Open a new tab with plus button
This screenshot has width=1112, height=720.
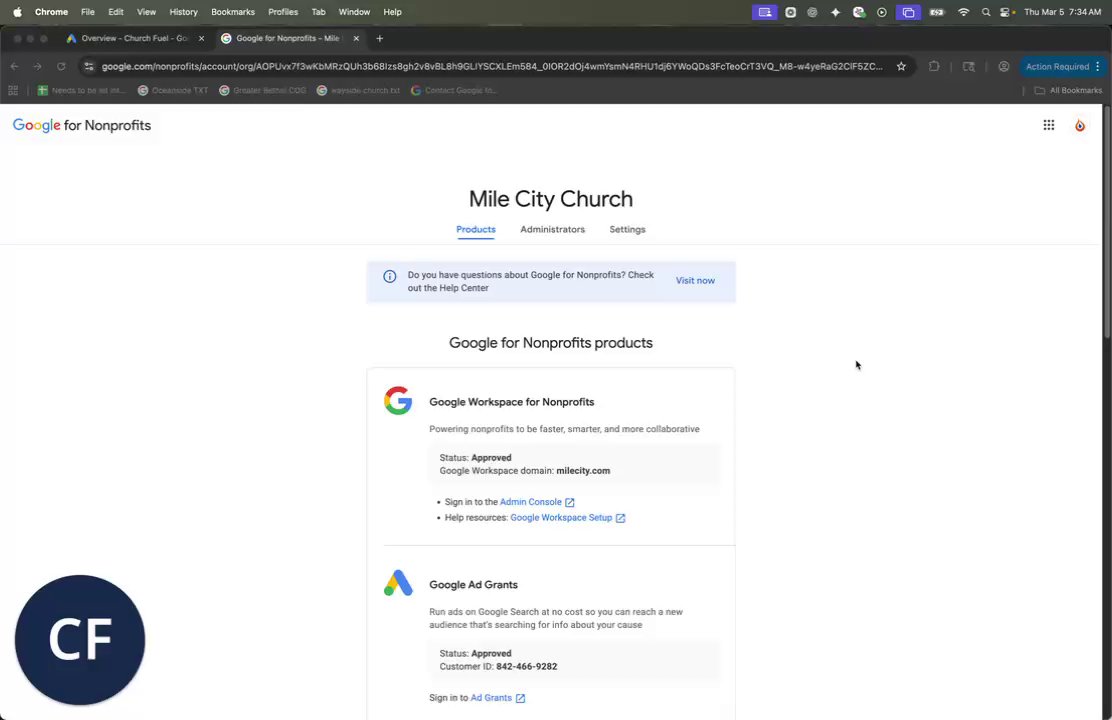pyautogui.click(x=379, y=38)
